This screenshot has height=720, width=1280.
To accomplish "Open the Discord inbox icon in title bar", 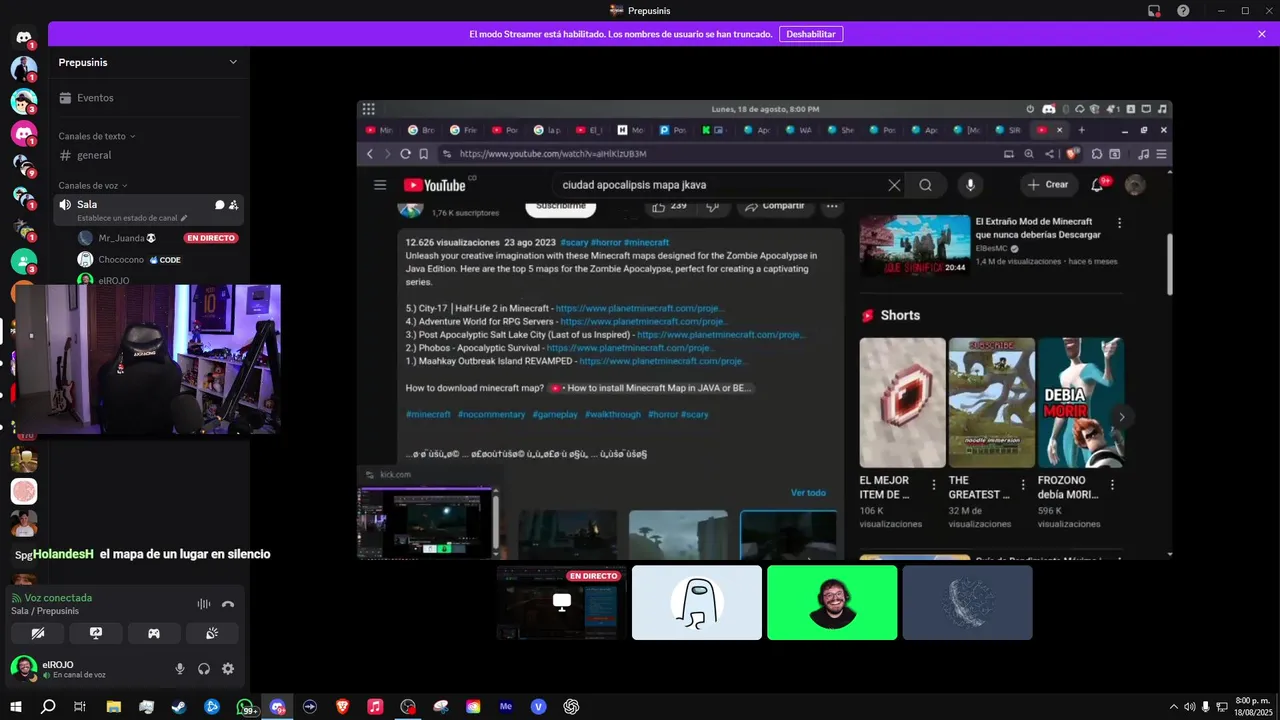I will [x=1154, y=10].
